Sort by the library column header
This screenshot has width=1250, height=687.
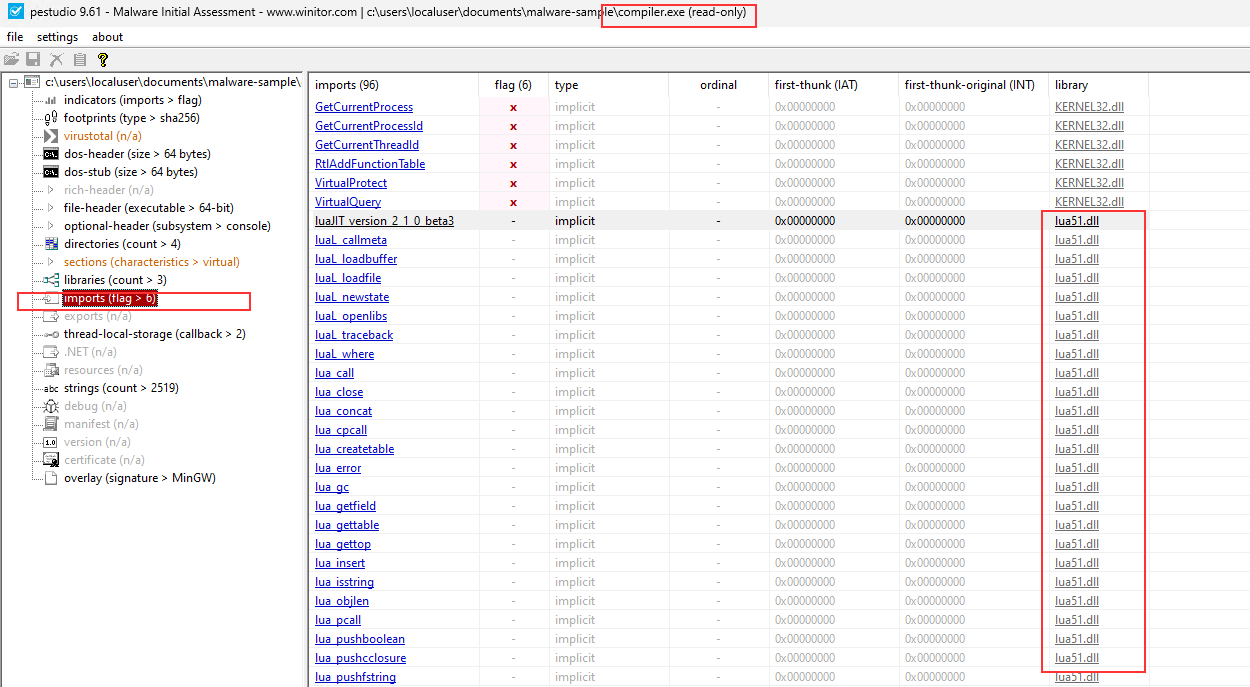1071,85
